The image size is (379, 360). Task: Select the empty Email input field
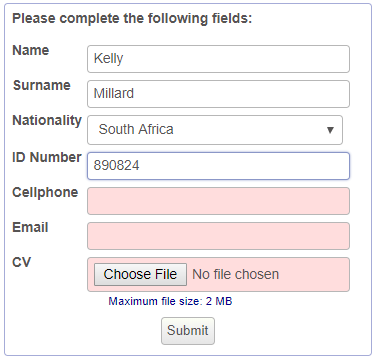(218, 236)
